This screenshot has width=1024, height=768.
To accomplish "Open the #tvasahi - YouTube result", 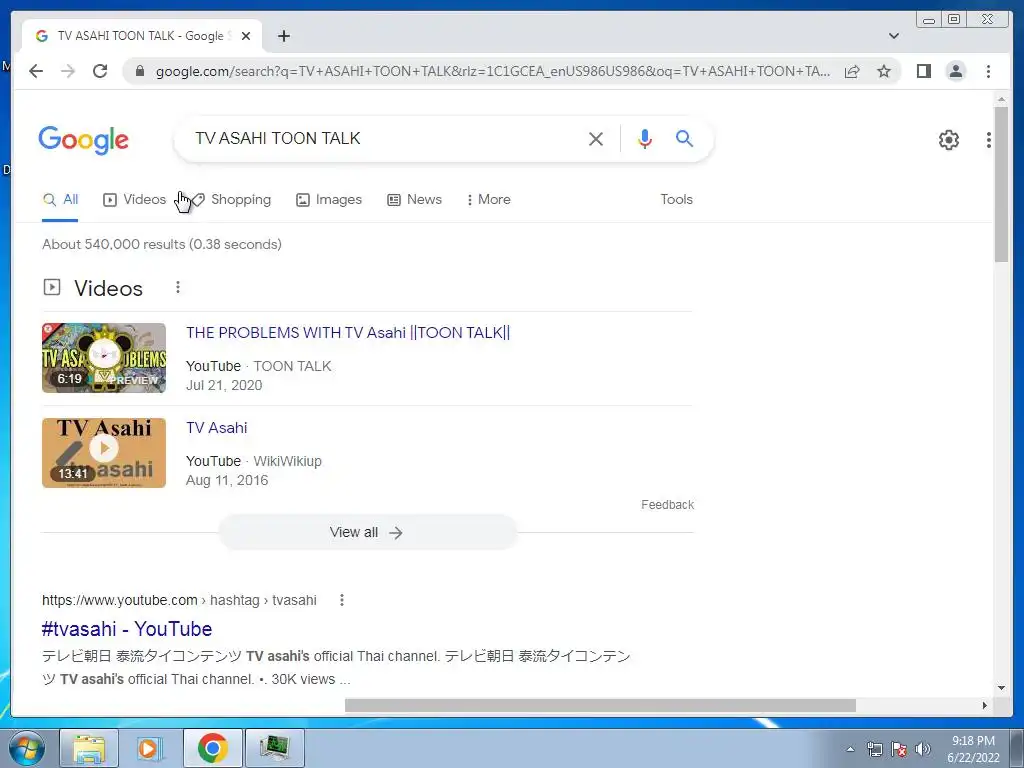I will click(127, 629).
